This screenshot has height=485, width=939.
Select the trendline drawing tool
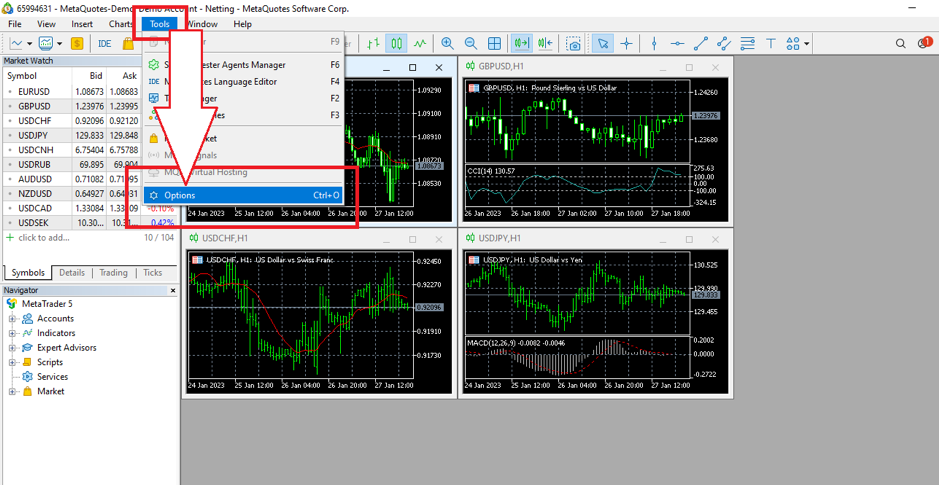click(700, 44)
